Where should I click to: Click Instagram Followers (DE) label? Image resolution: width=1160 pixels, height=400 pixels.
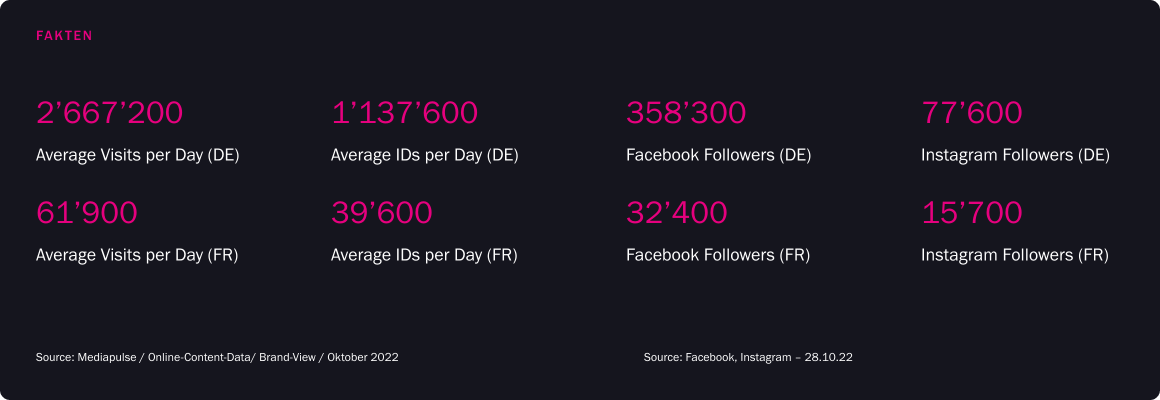pos(1015,156)
